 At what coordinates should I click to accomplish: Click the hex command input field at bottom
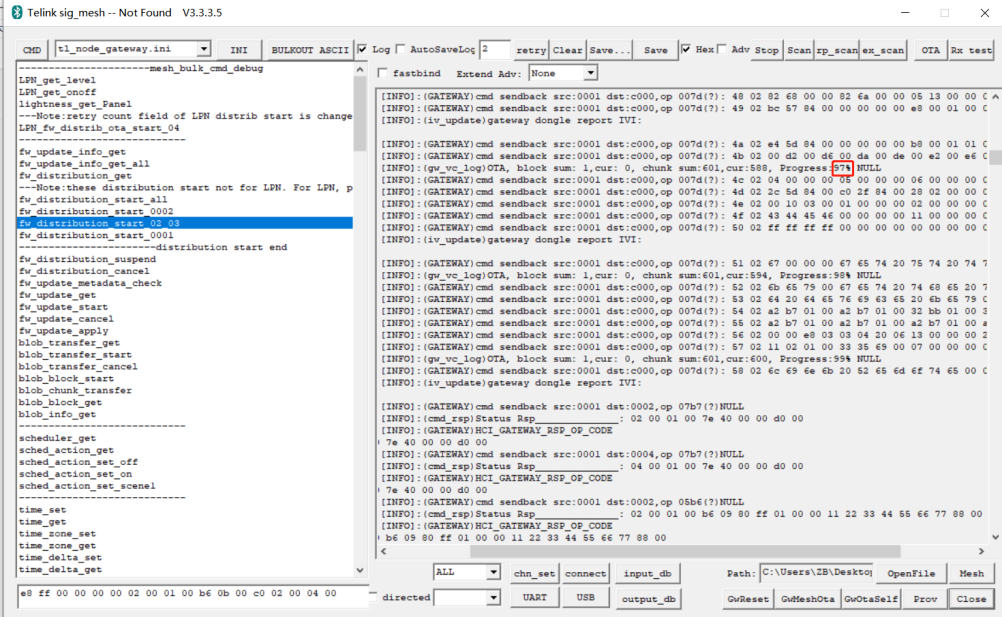(x=193, y=595)
